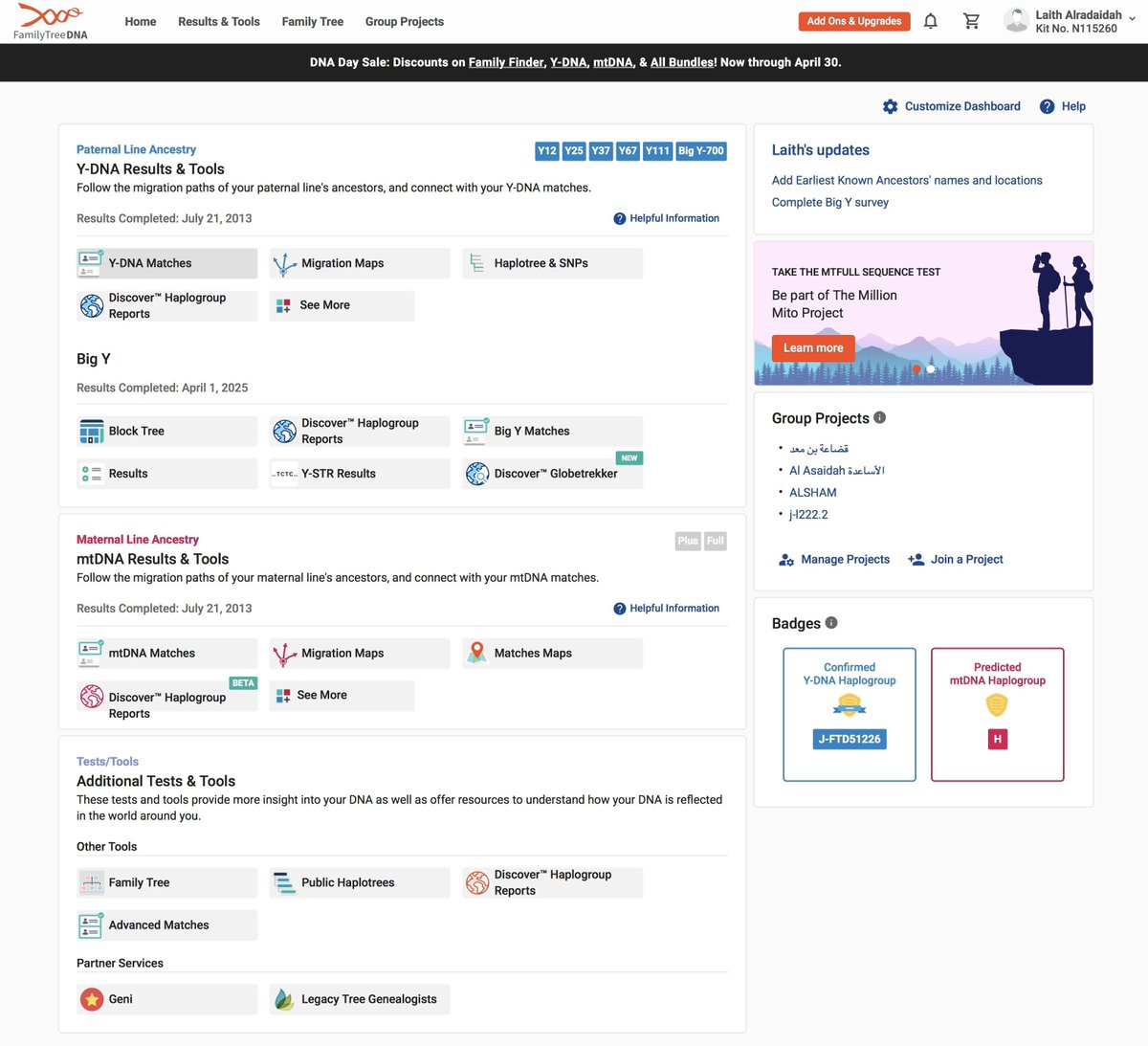1148x1046 pixels.
Task: Open Legacy Tree Genealogists
Action: coord(359,1000)
